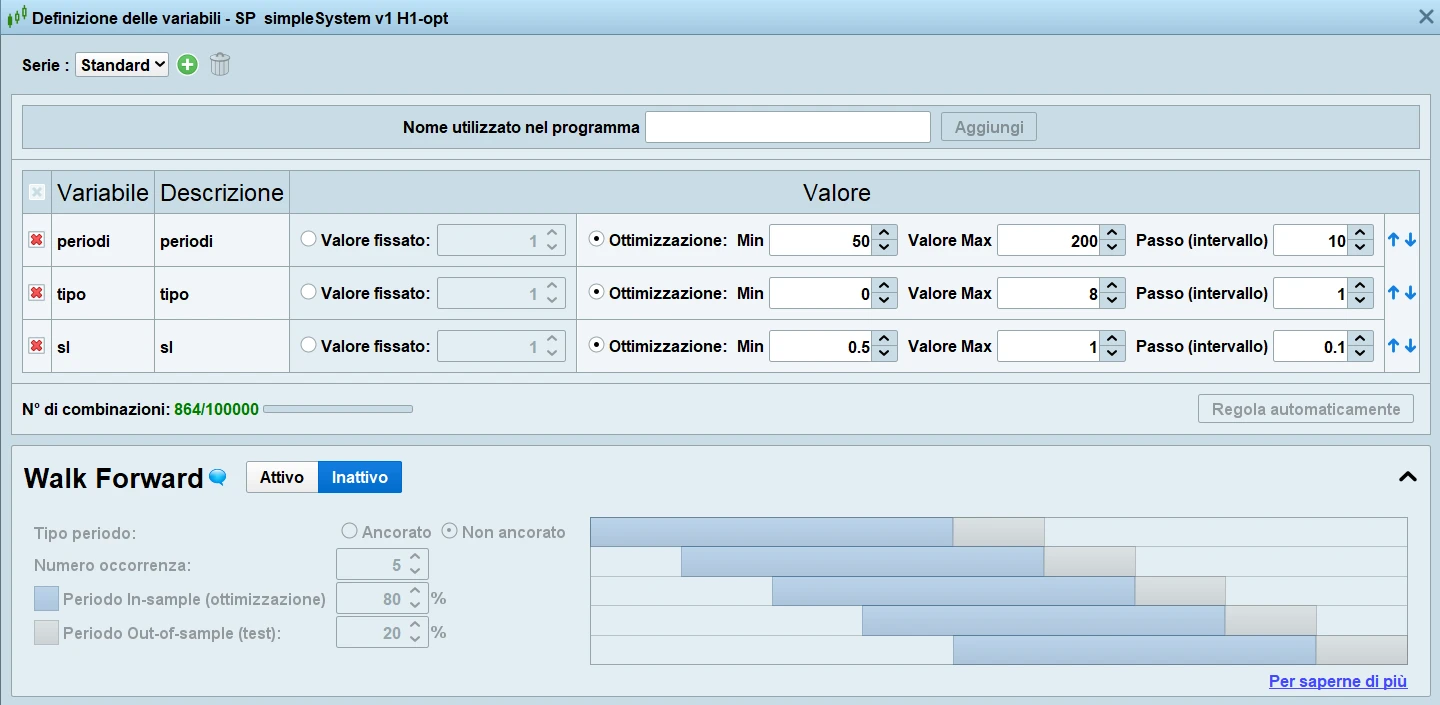Screen dimensions: 1440x705
Task: Select Ottimizzazione radio for tipo
Action: click(x=596, y=292)
